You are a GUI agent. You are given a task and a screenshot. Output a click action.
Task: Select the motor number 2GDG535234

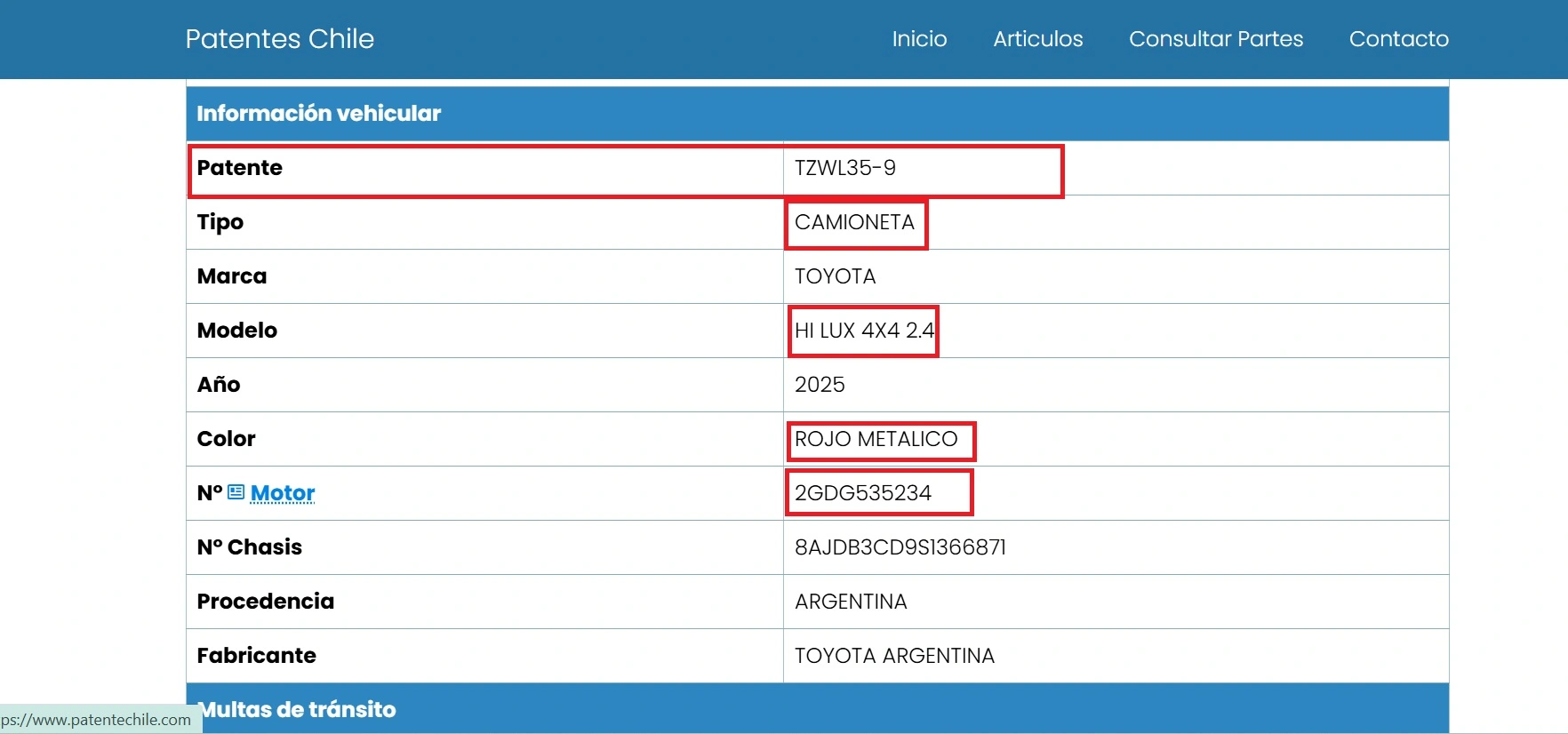[862, 493]
